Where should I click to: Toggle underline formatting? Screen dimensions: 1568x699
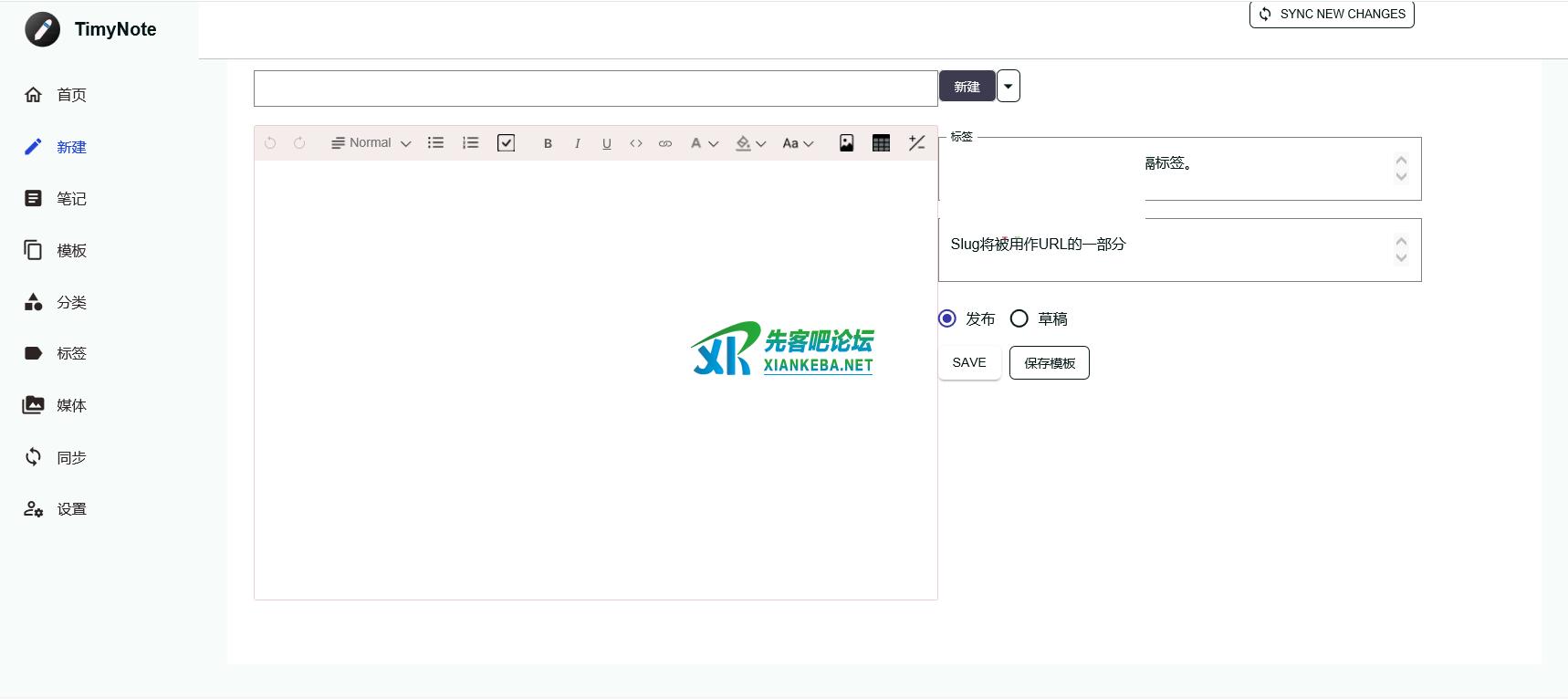(x=606, y=143)
